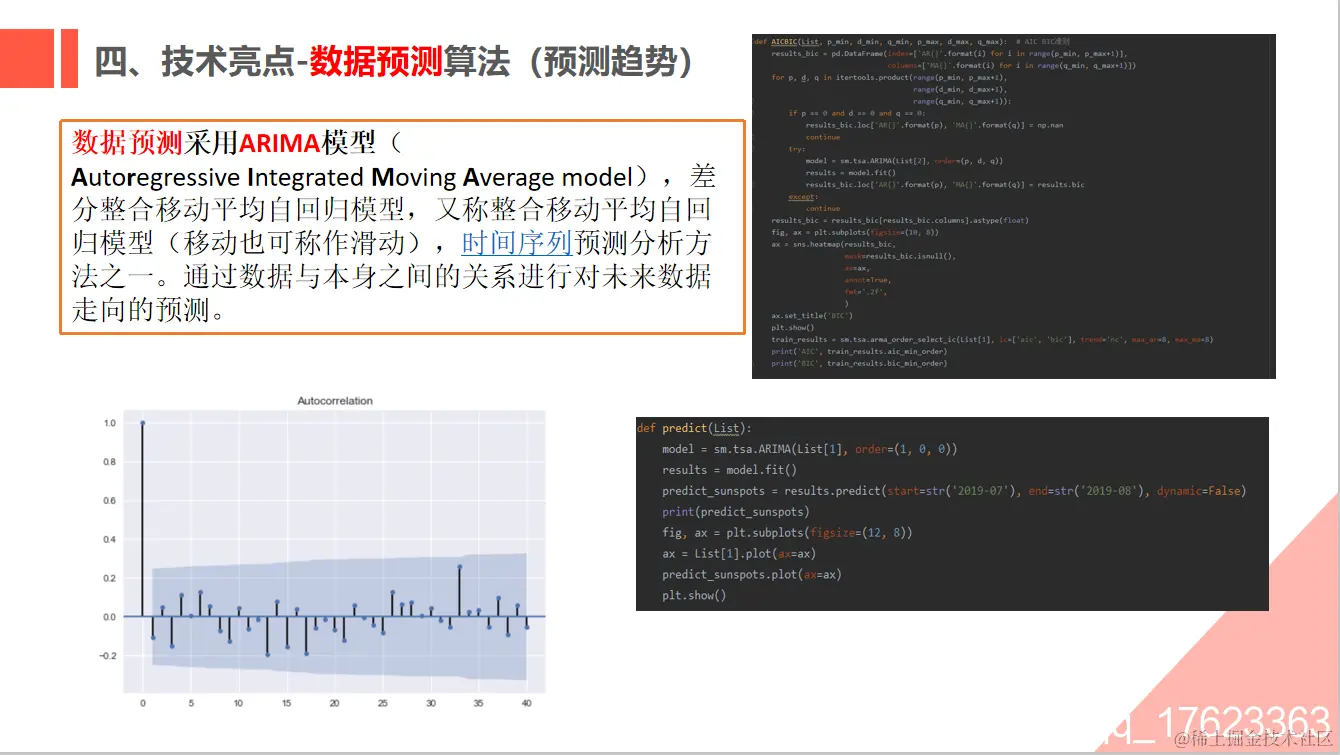The image size is (1340, 755).
Task: Click the def predict(List): code line
Action: click(x=694, y=428)
